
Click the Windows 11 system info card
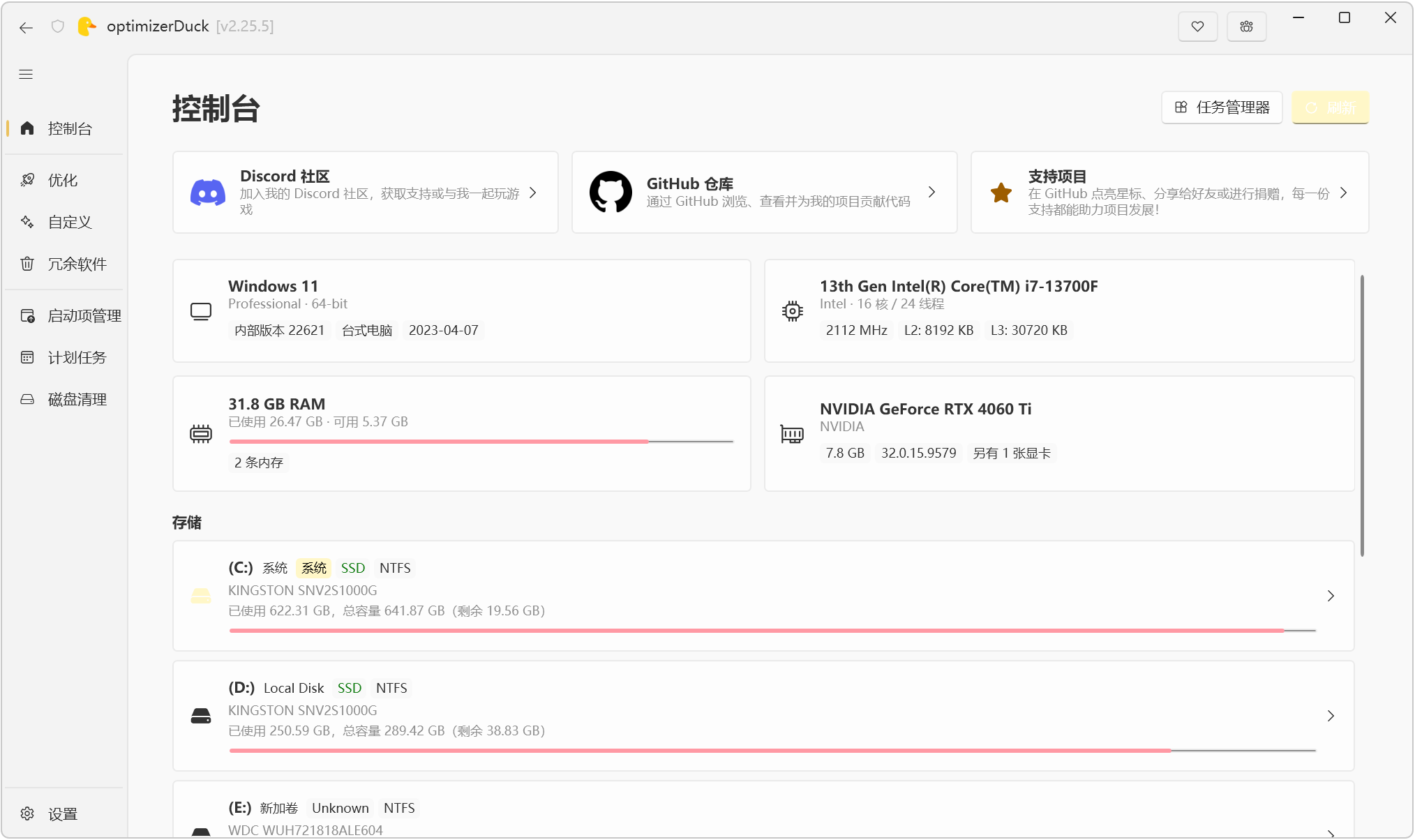tap(462, 311)
